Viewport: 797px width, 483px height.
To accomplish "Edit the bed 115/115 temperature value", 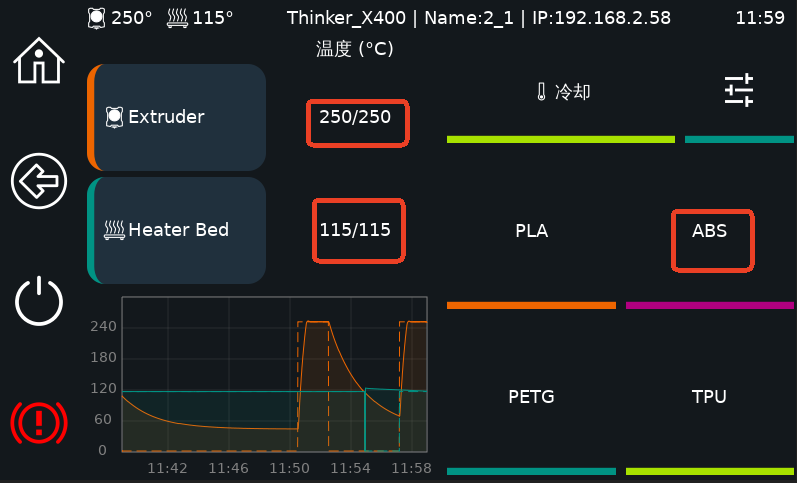I will coord(360,230).
